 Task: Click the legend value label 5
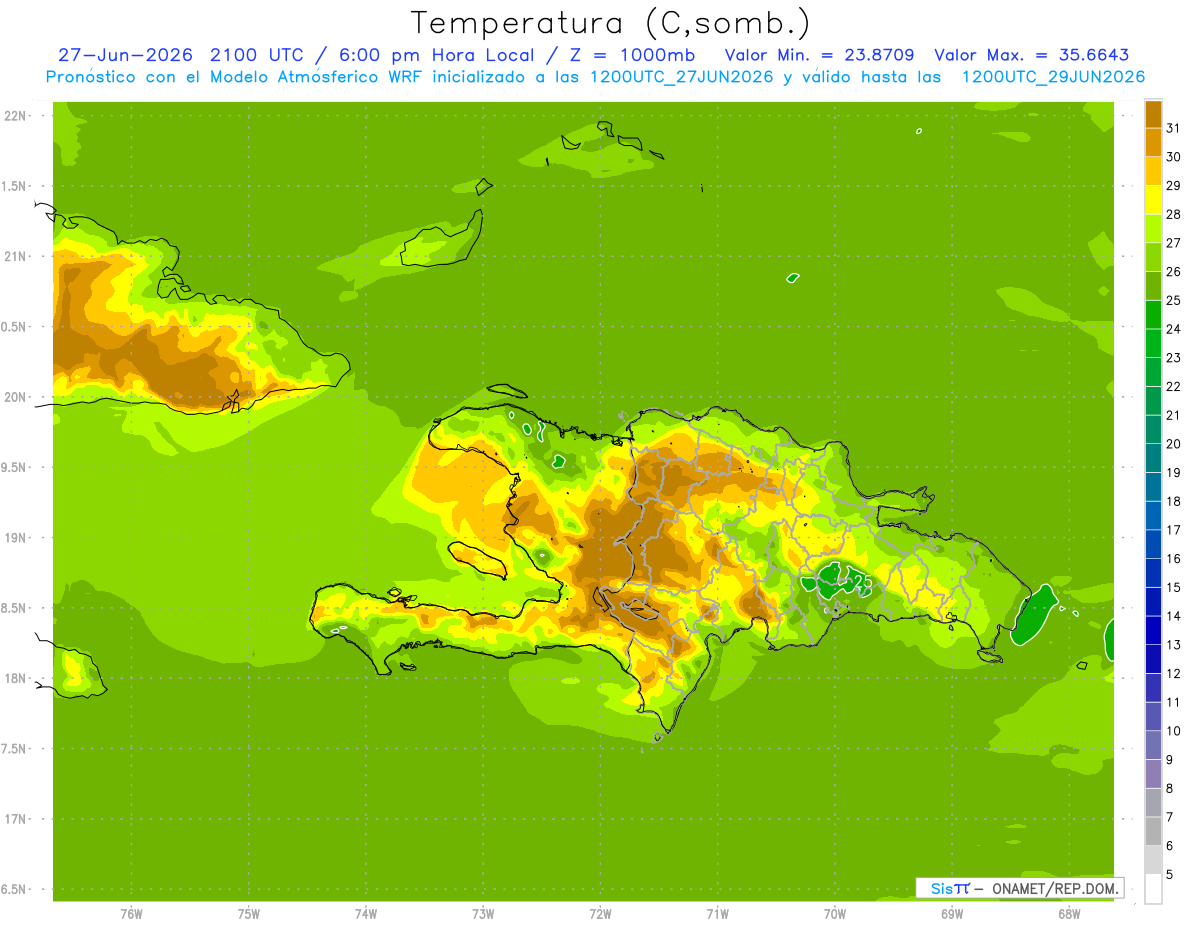point(1170,874)
